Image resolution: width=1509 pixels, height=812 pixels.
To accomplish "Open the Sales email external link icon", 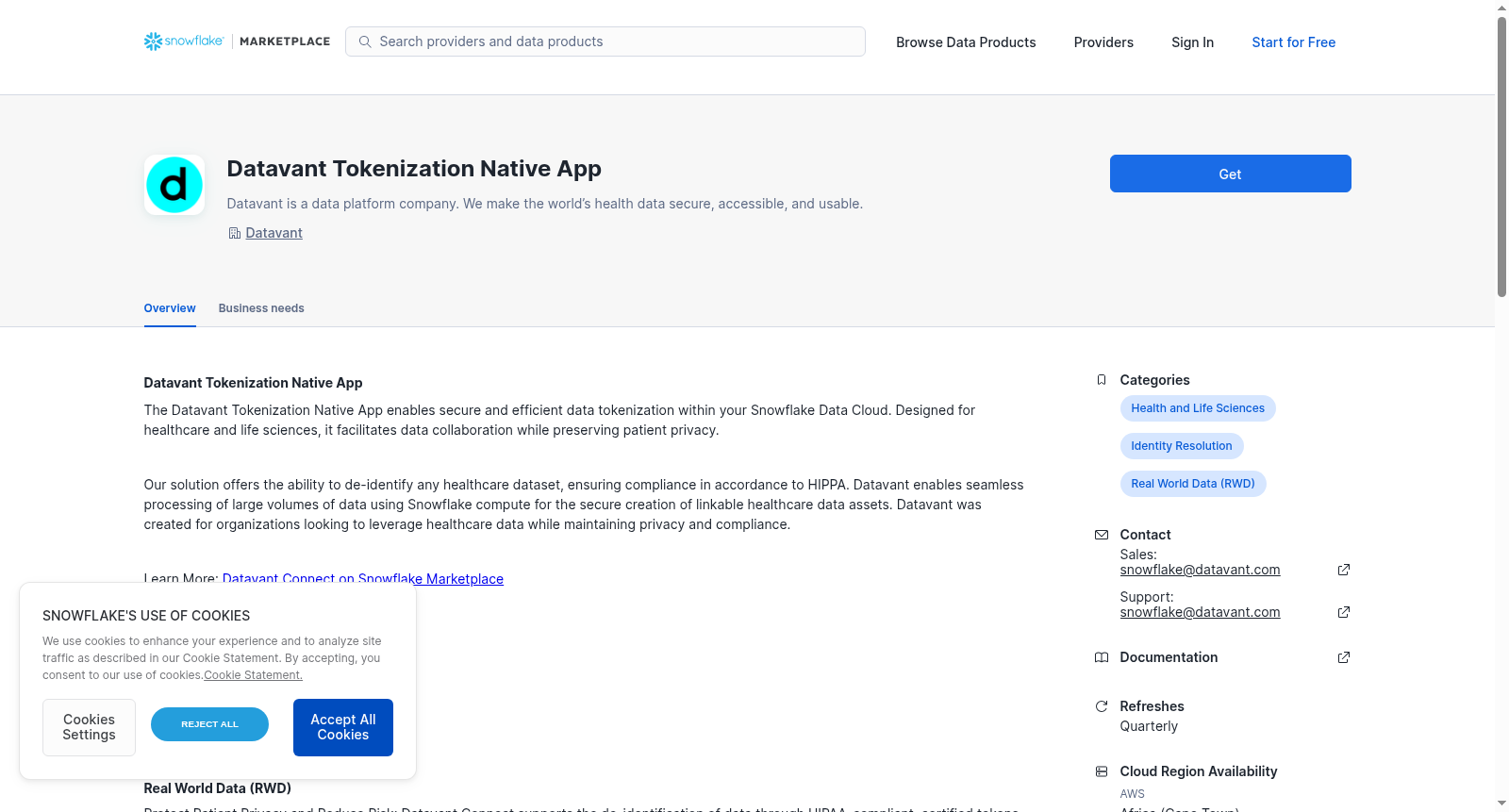I will 1344,570.
